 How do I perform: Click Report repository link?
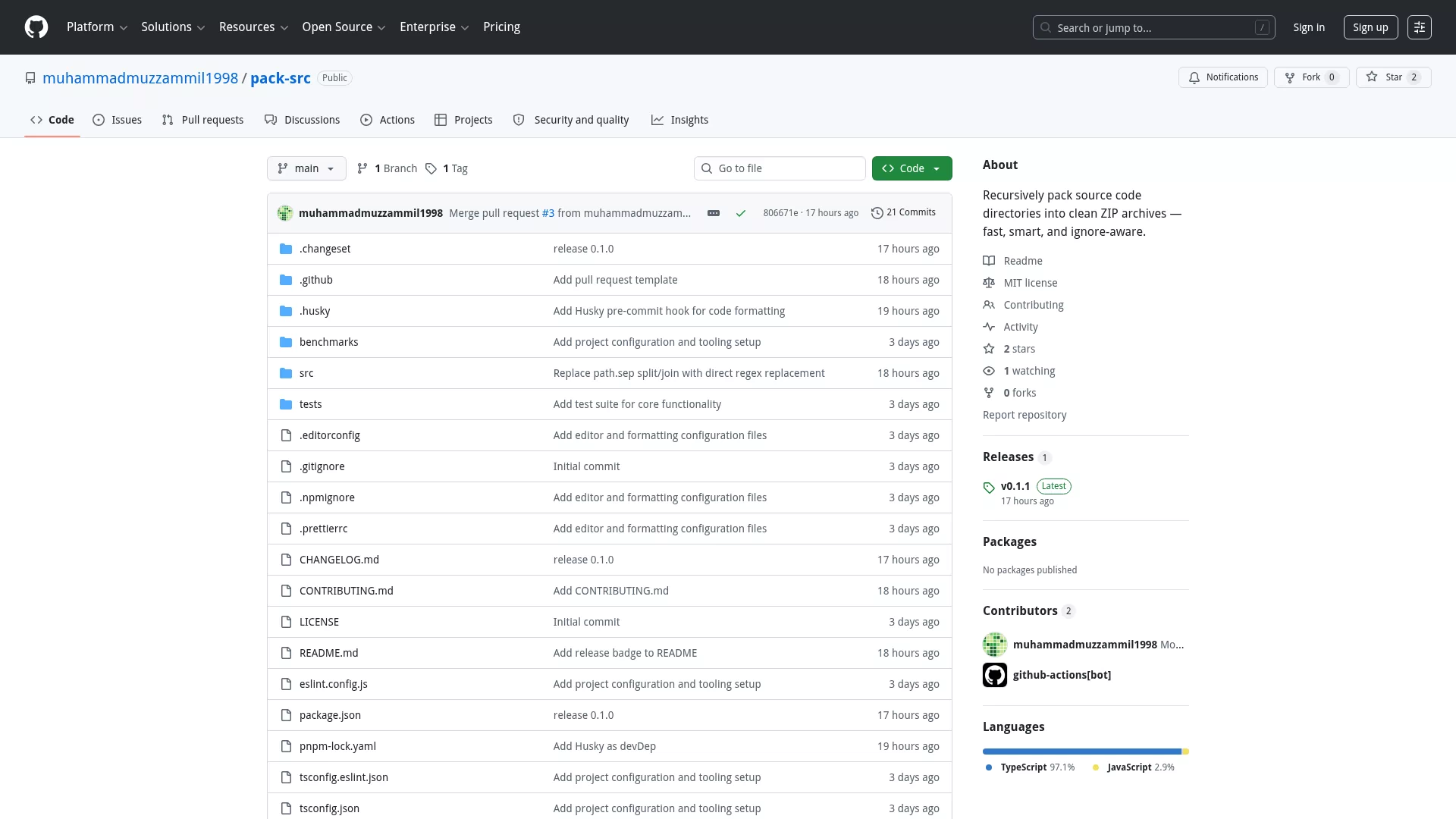click(x=1025, y=415)
